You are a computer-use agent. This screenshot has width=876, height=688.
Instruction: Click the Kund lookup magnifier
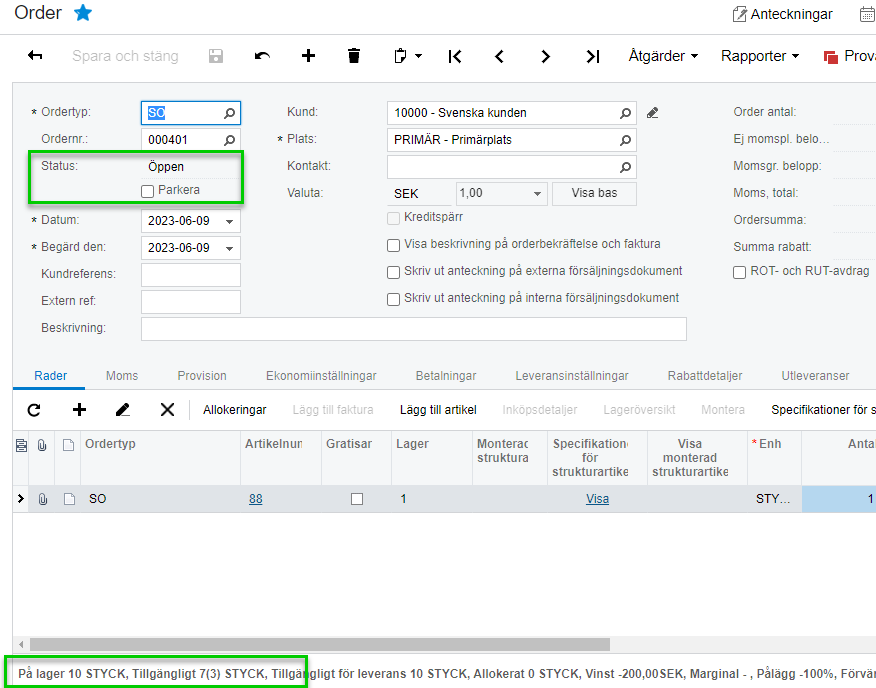coord(625,113)
